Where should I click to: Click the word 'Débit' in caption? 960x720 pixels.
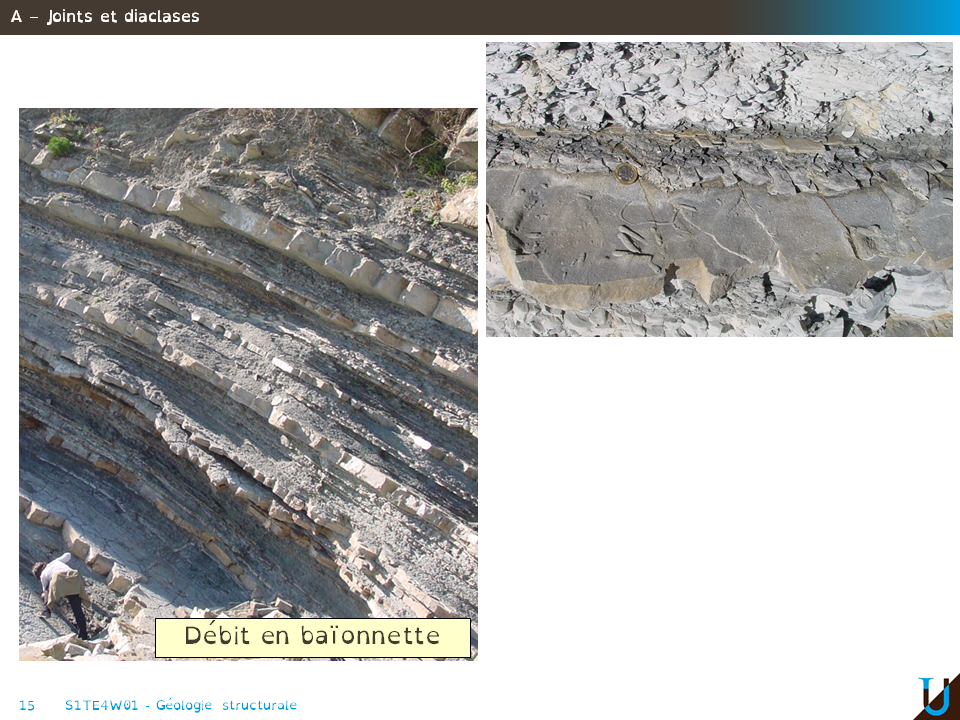coord(218,636)
